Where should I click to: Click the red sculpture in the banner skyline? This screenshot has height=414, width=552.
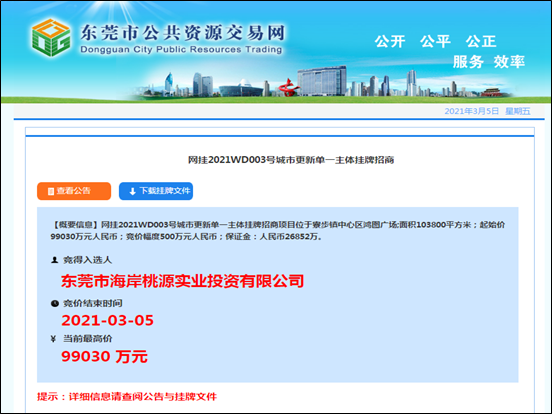click(x=288, y=88)
